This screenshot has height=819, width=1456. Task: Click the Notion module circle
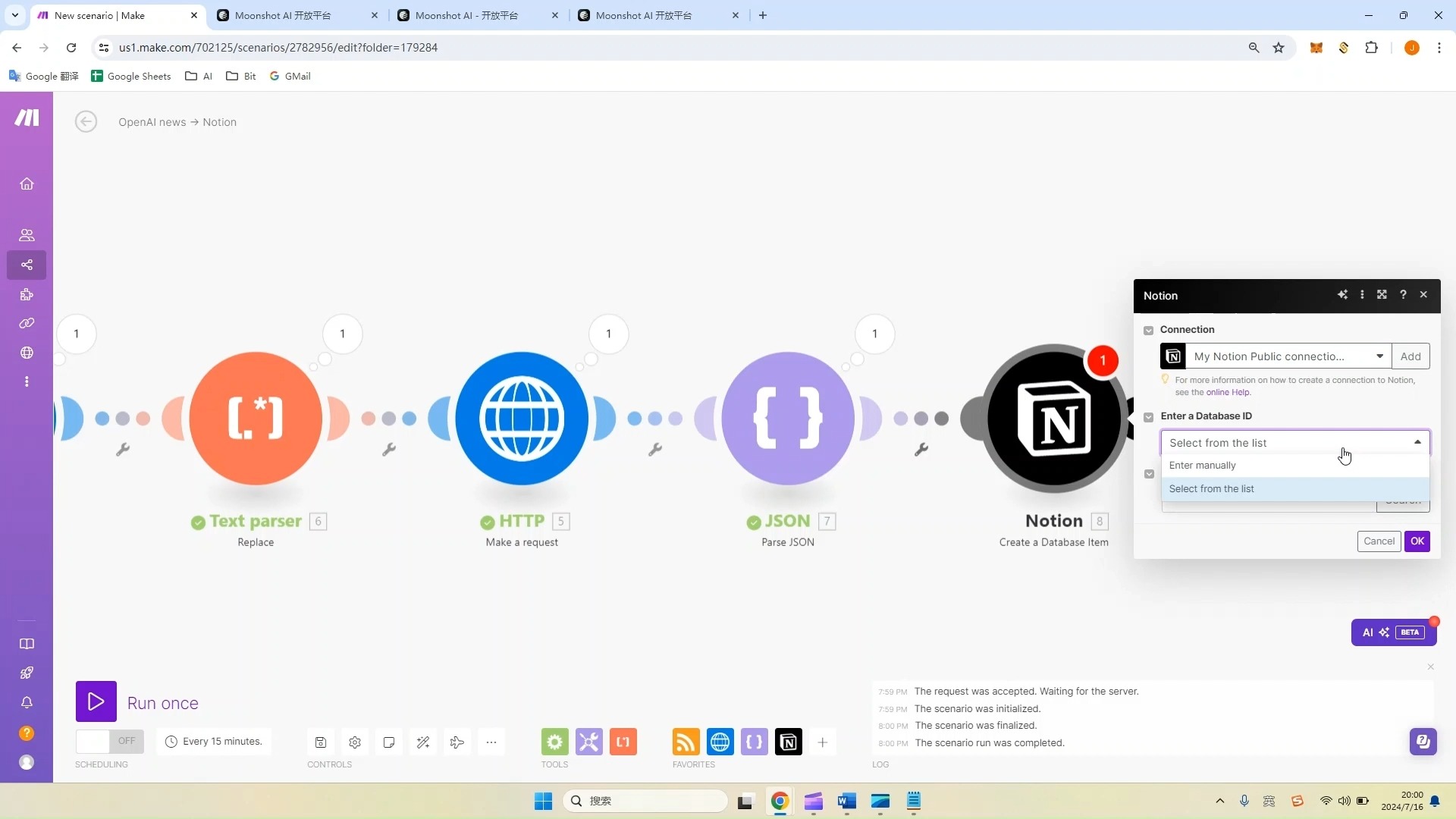point(1054,418)
